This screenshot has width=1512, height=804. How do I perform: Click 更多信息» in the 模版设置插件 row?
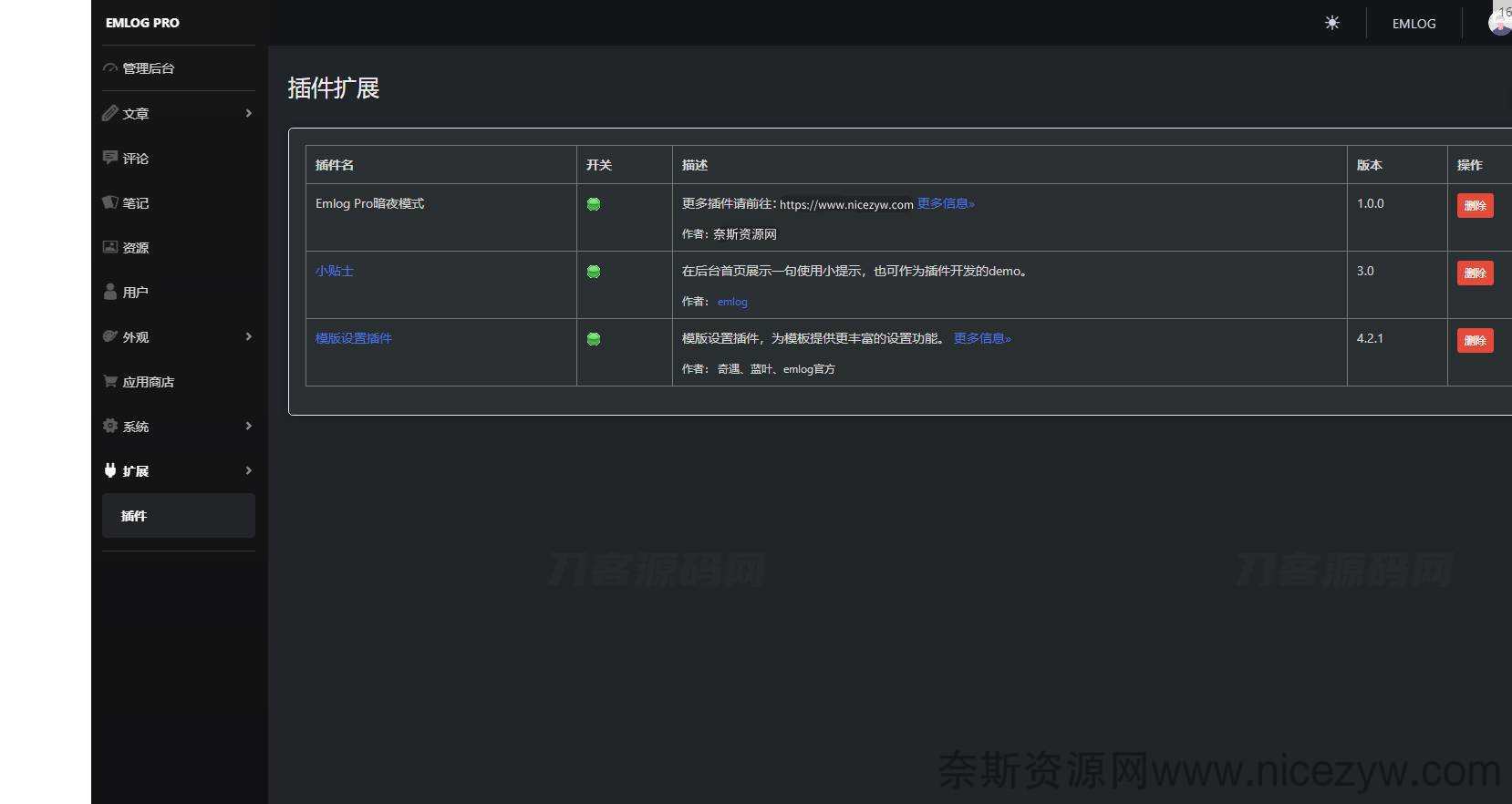(x=982, y=338)
